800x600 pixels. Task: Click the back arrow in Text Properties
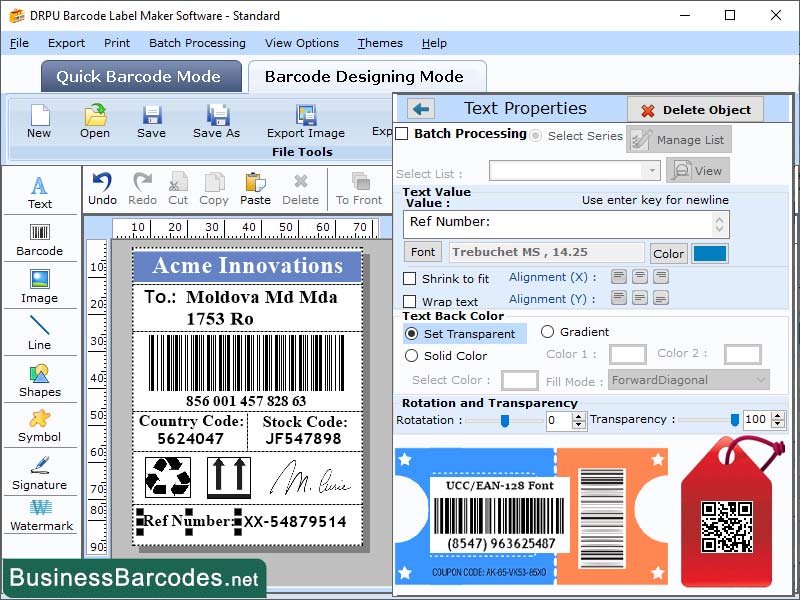pyautogui.click(x=419, y=108)
